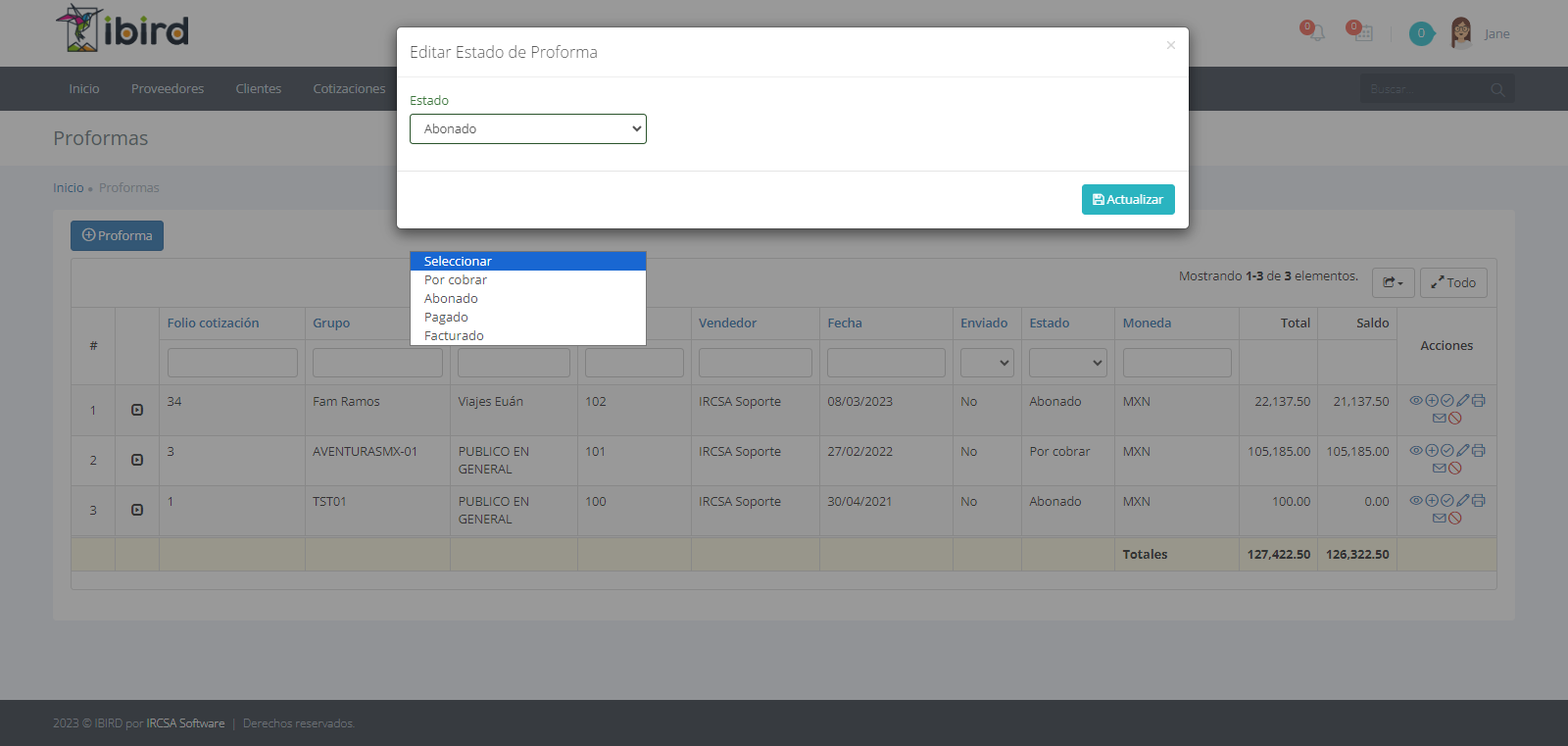Sort by Folio cotización column

[213, 323]
